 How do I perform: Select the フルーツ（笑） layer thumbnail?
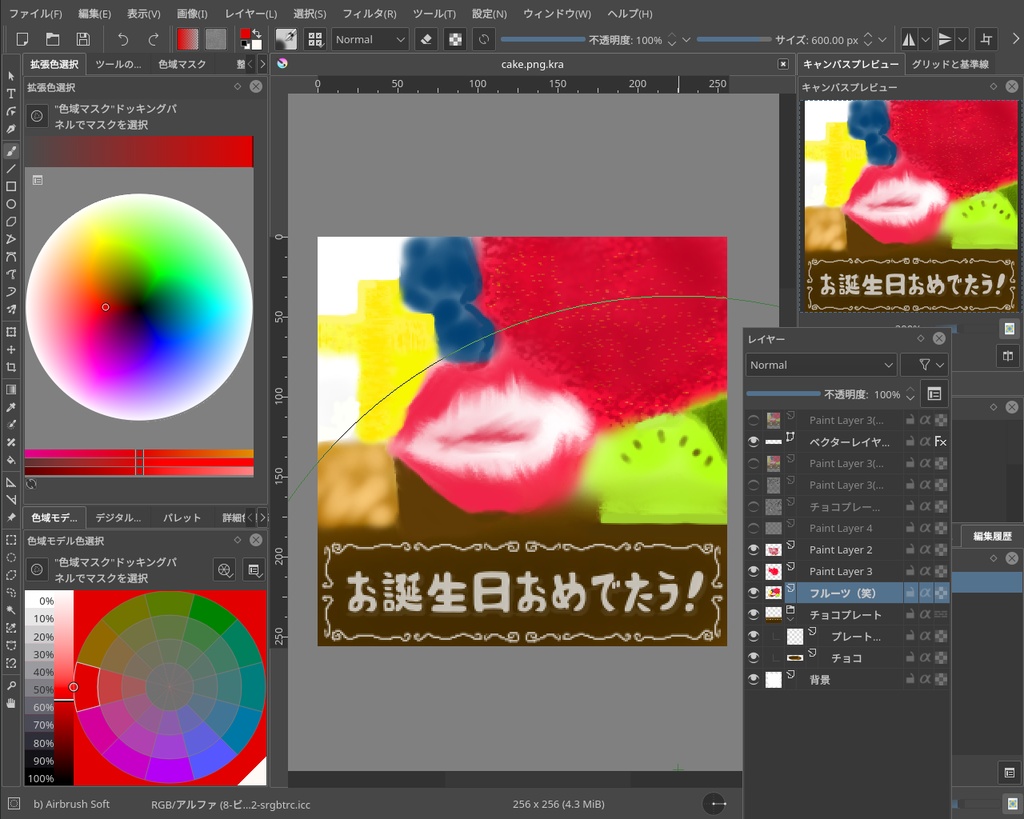[x=774, y=593]
